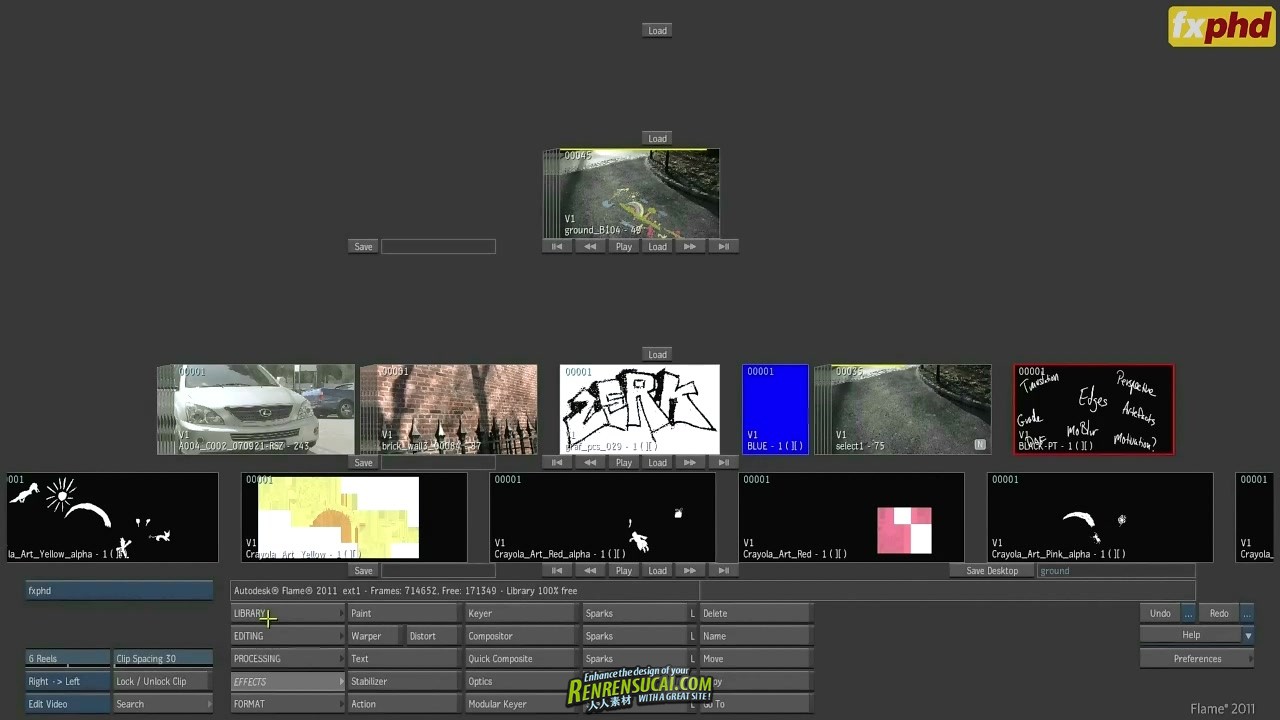The image size is (1280, 720).
Task: Click the Load button at the very top
Action: tap(657, 31)
